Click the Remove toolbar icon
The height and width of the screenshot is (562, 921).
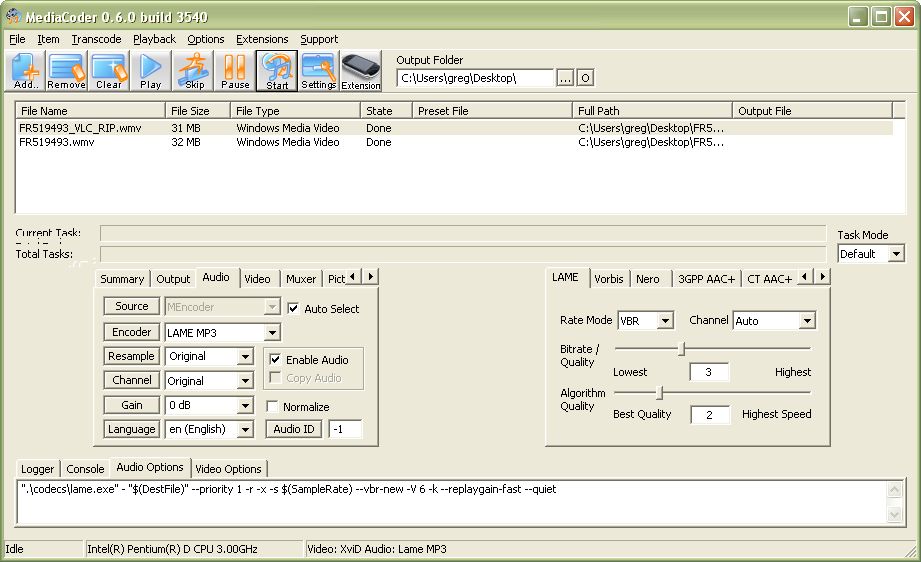pyautogui.click(x=67, y=71)
